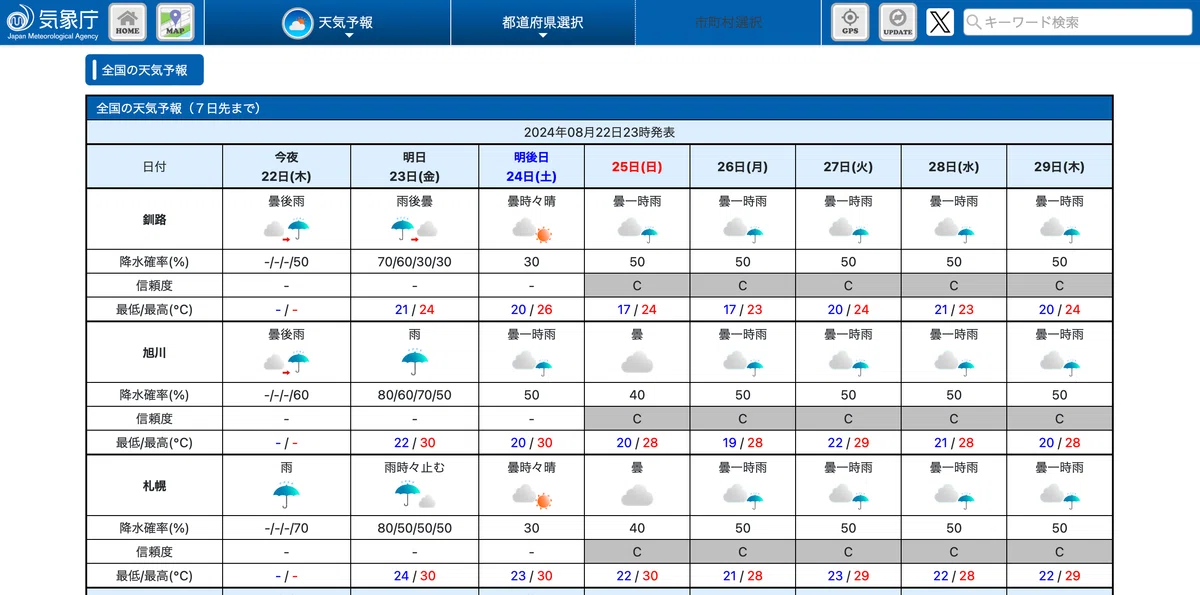
Task: Click 旭川 23日 rain umbrella icon
Action: 414,362
